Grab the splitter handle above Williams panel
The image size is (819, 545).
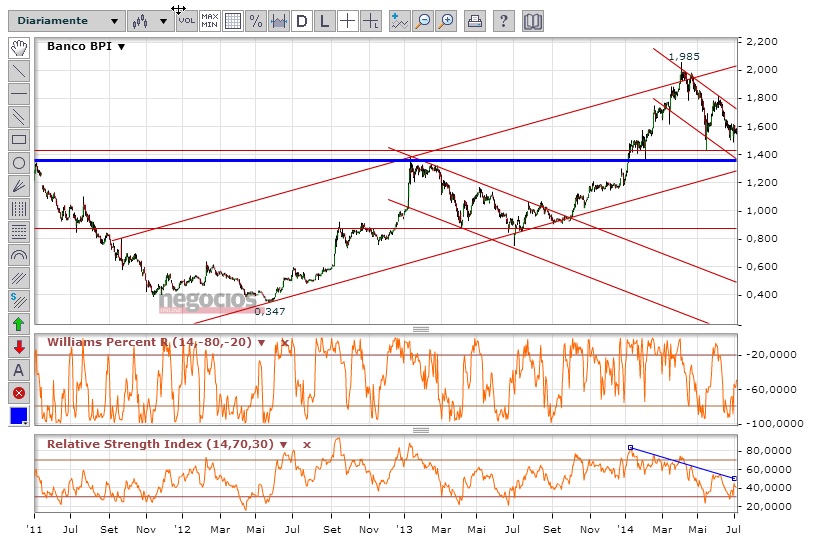click(421, 329)
